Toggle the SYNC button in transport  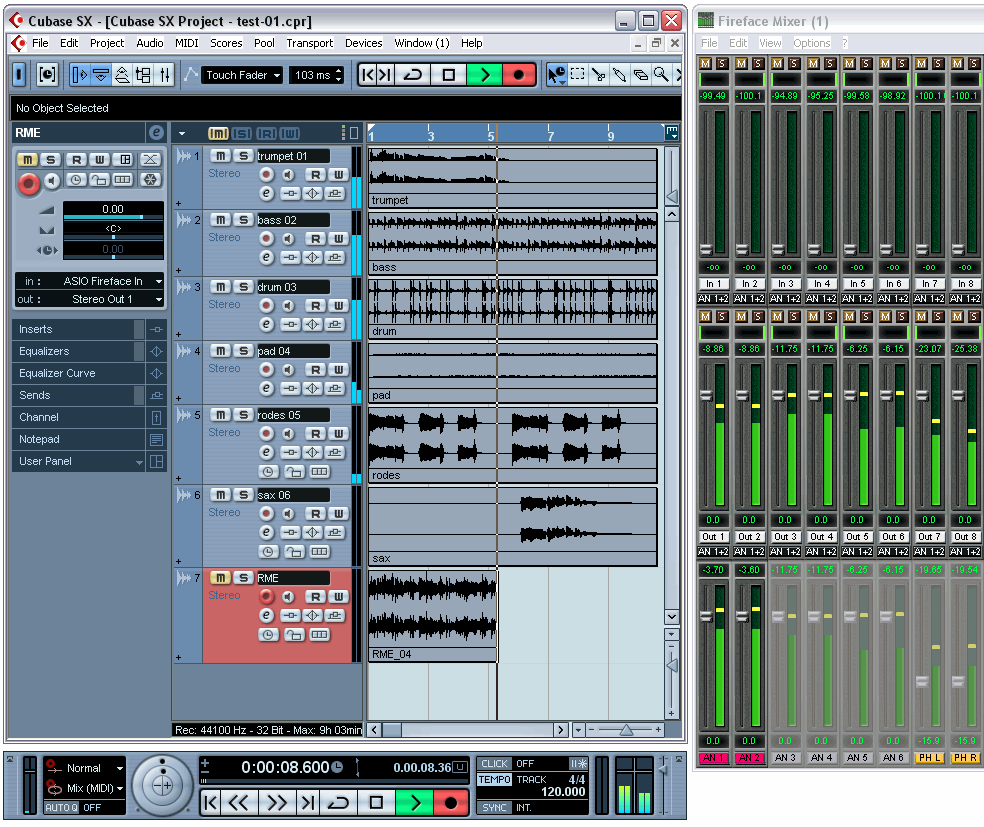coord(494,808)
